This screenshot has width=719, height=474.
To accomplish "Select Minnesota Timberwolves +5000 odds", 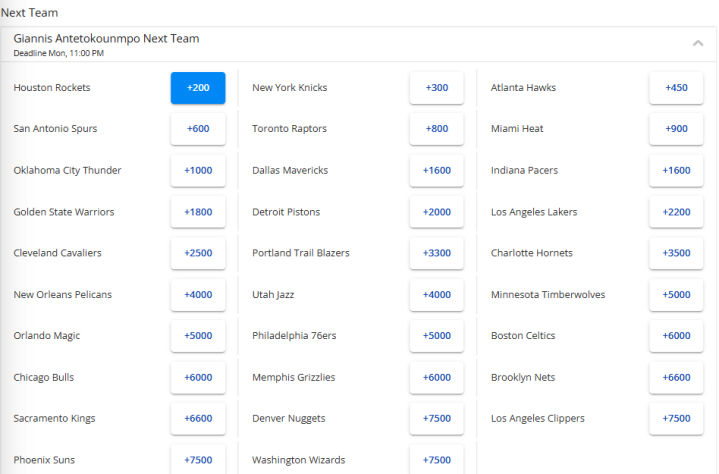I will click(x=676, y=295).
